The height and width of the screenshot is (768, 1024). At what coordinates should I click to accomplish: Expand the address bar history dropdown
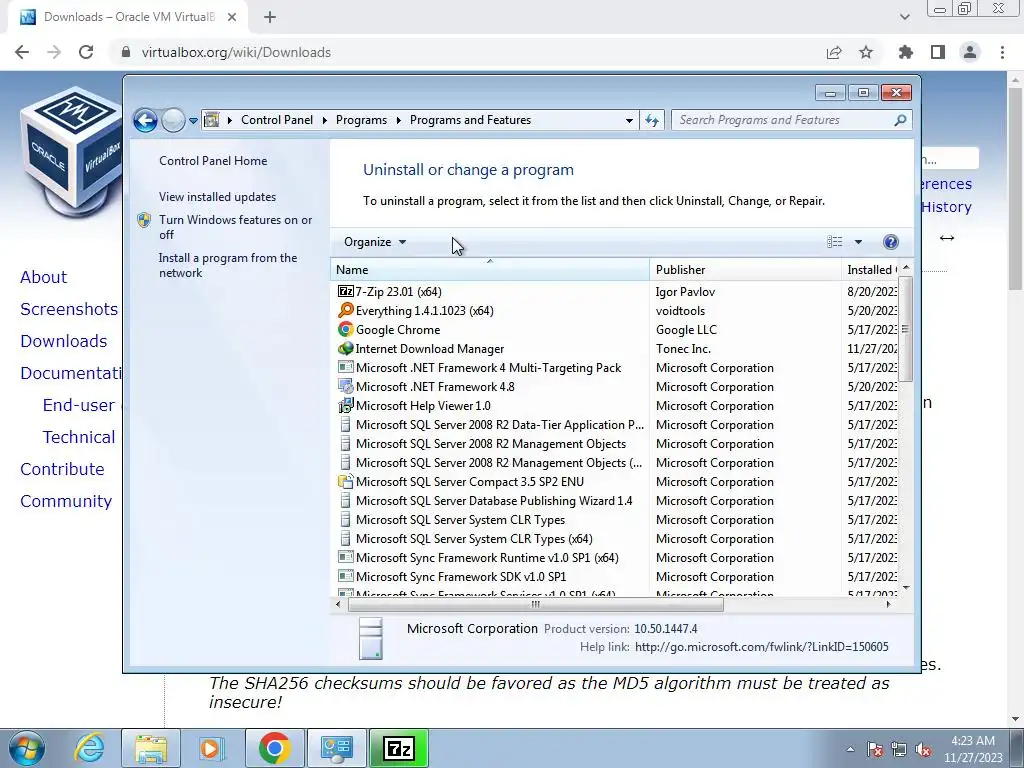pyautogui.click(x=629, y=120)
